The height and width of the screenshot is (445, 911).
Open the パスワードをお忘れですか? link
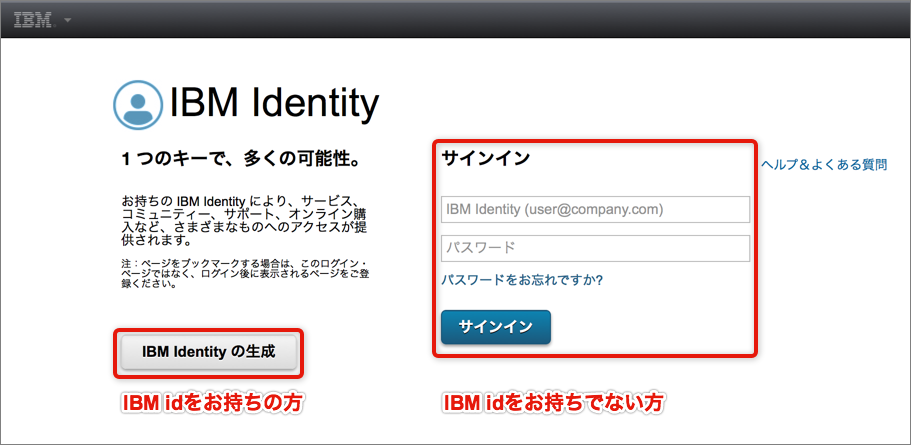(x=522, y=281)
